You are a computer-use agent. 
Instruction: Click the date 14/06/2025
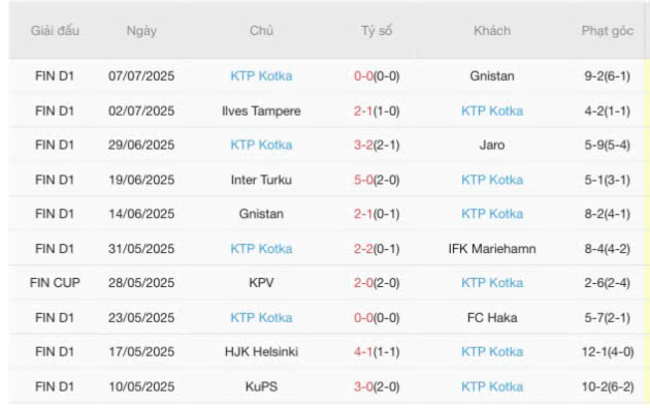coord(141,214)
